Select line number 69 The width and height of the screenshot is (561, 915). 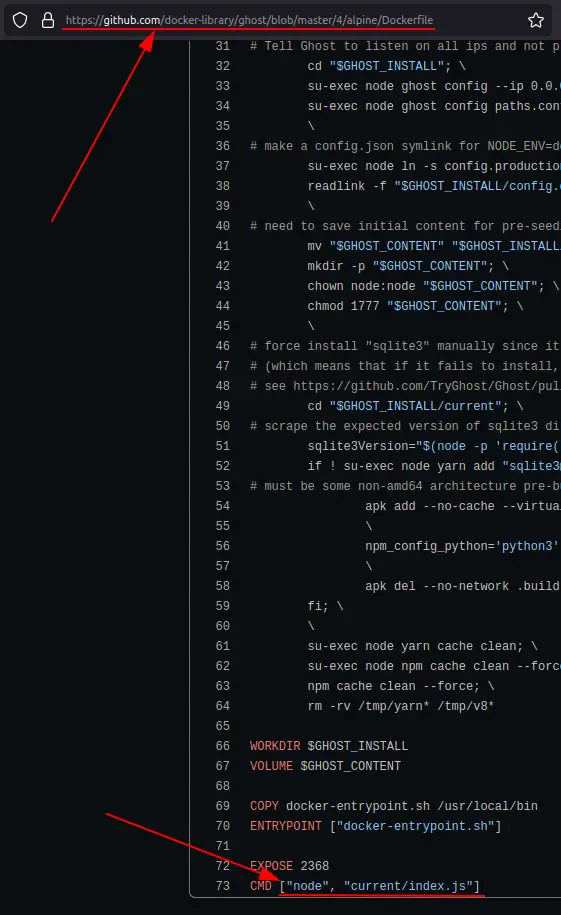(222, 806)
